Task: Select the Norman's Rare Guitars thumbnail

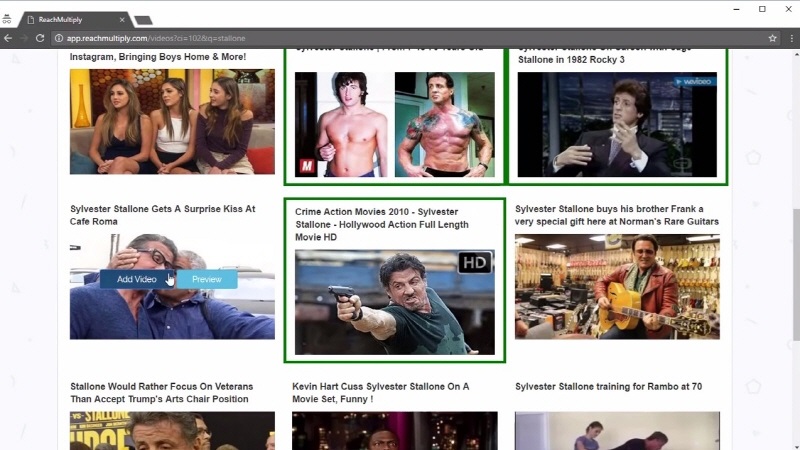Action: point(617,287)
